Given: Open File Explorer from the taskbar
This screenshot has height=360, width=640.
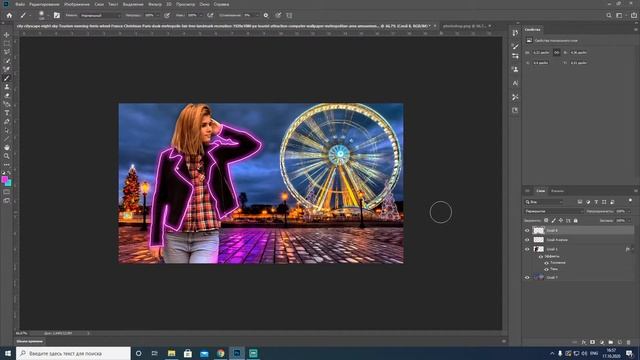Looking at the screenshot, I should 171,353.
